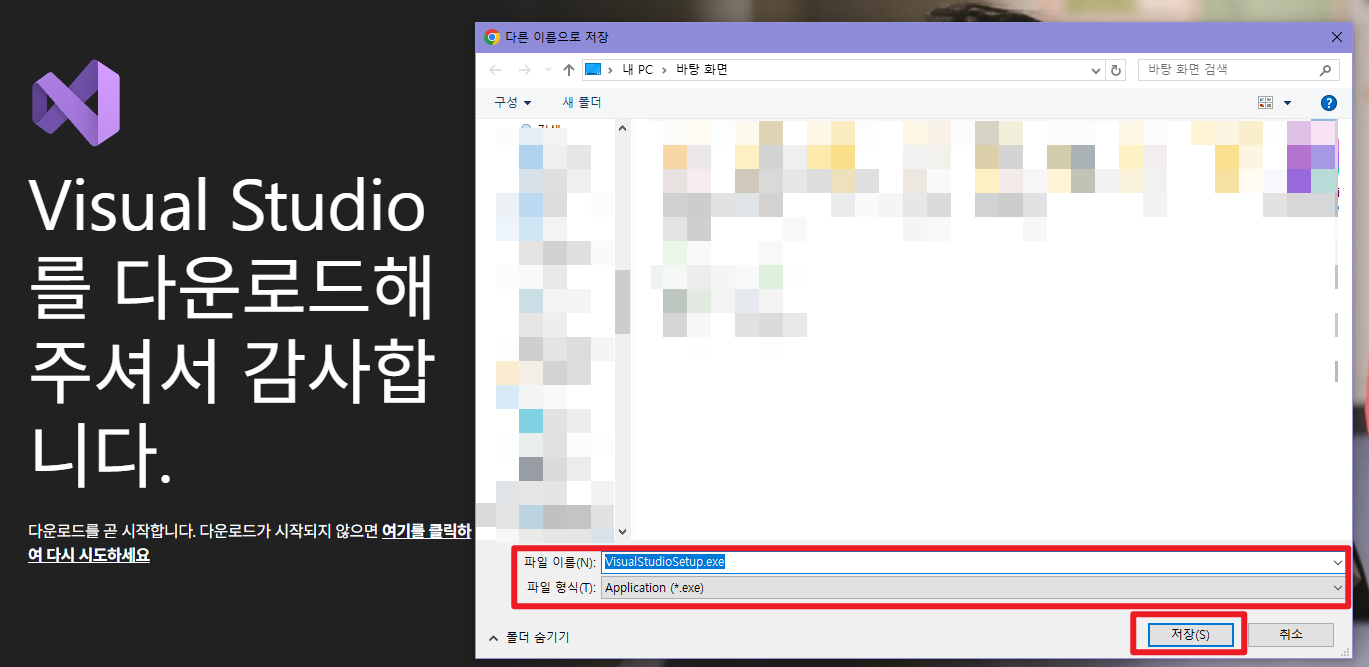Open recent locations dropdown arrow

coord(547,70)
